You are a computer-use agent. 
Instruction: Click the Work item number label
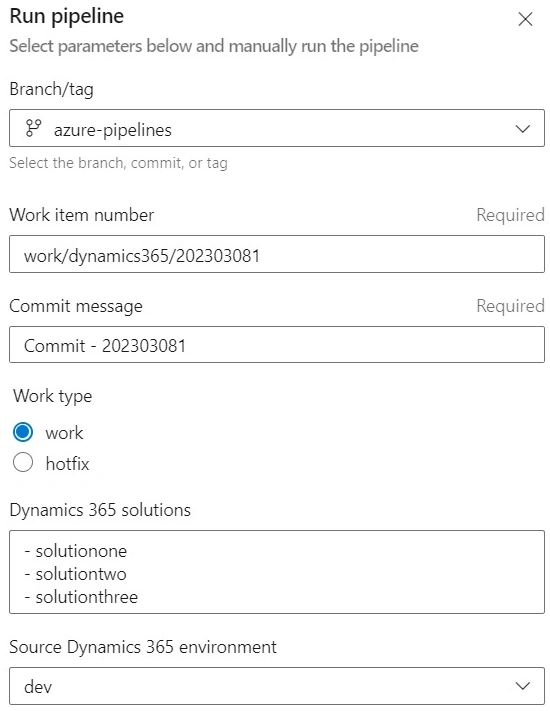82,215
